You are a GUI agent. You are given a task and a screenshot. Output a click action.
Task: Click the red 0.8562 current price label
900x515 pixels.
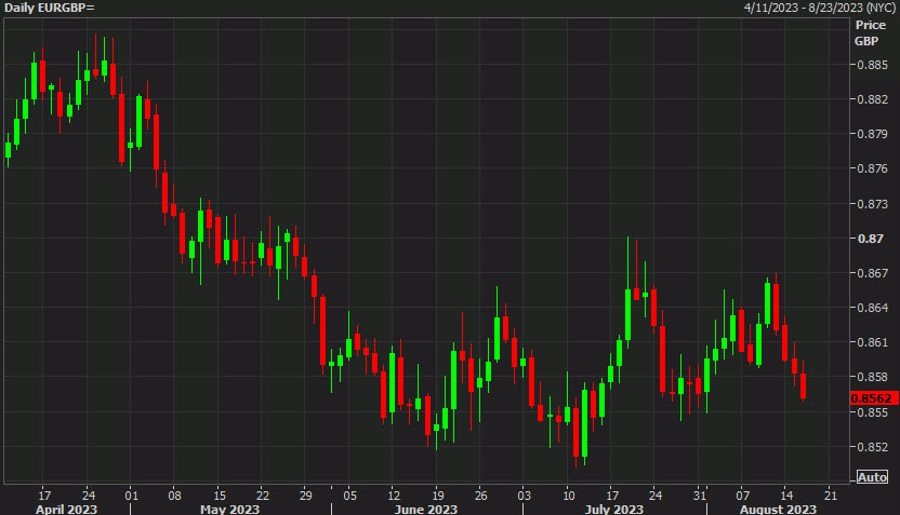pos(874,398)
